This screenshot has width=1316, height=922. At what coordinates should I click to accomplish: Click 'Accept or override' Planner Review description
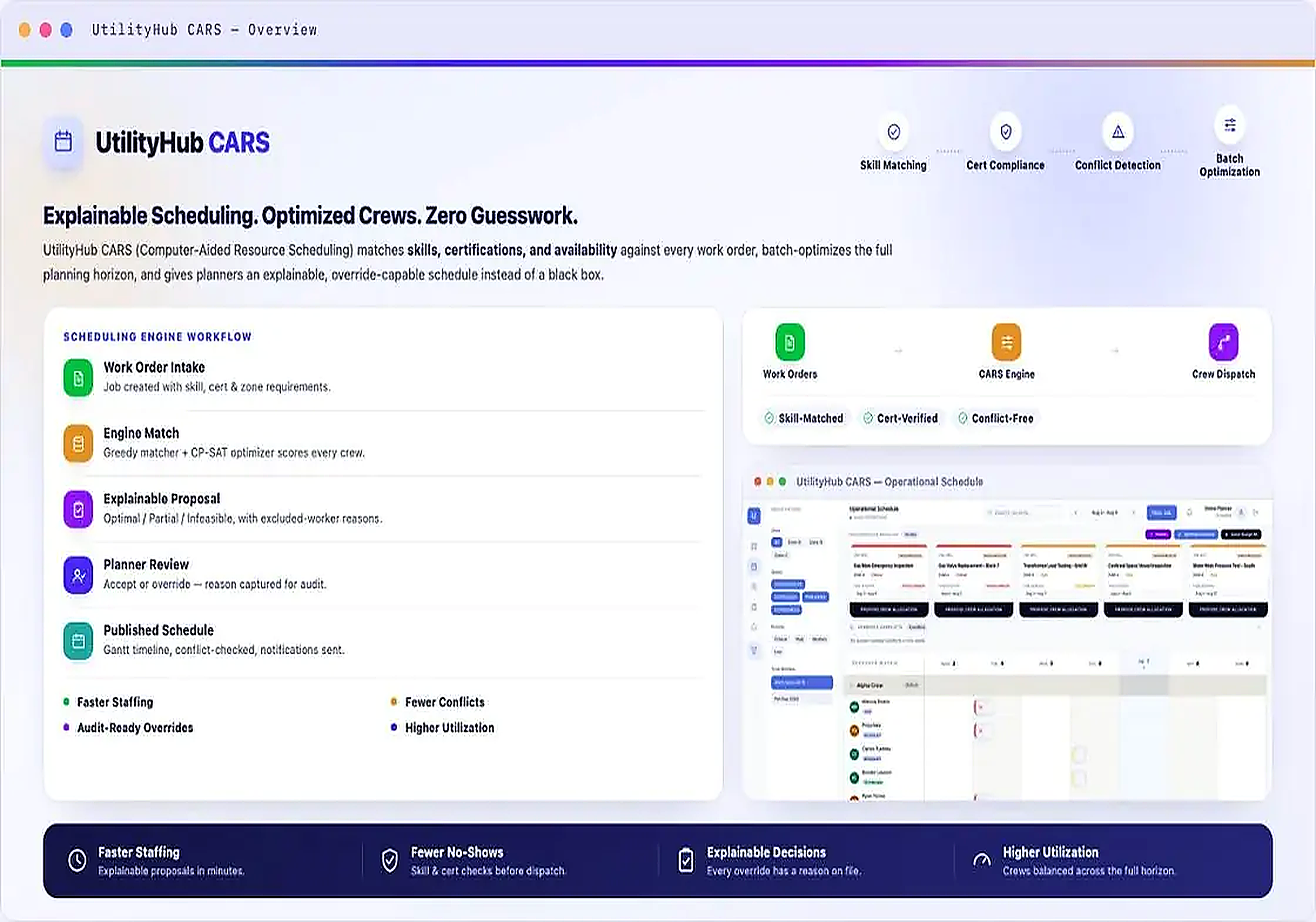point(214,584)
